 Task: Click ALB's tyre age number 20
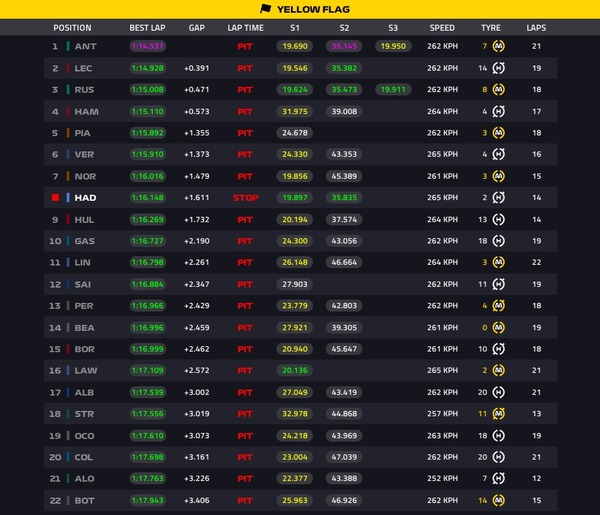tap(483, 392)
